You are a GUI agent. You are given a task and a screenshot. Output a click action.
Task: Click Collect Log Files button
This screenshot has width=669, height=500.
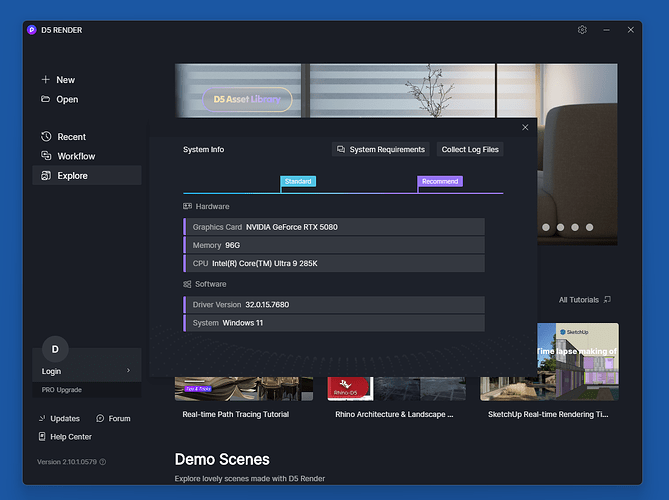point(470,149)
